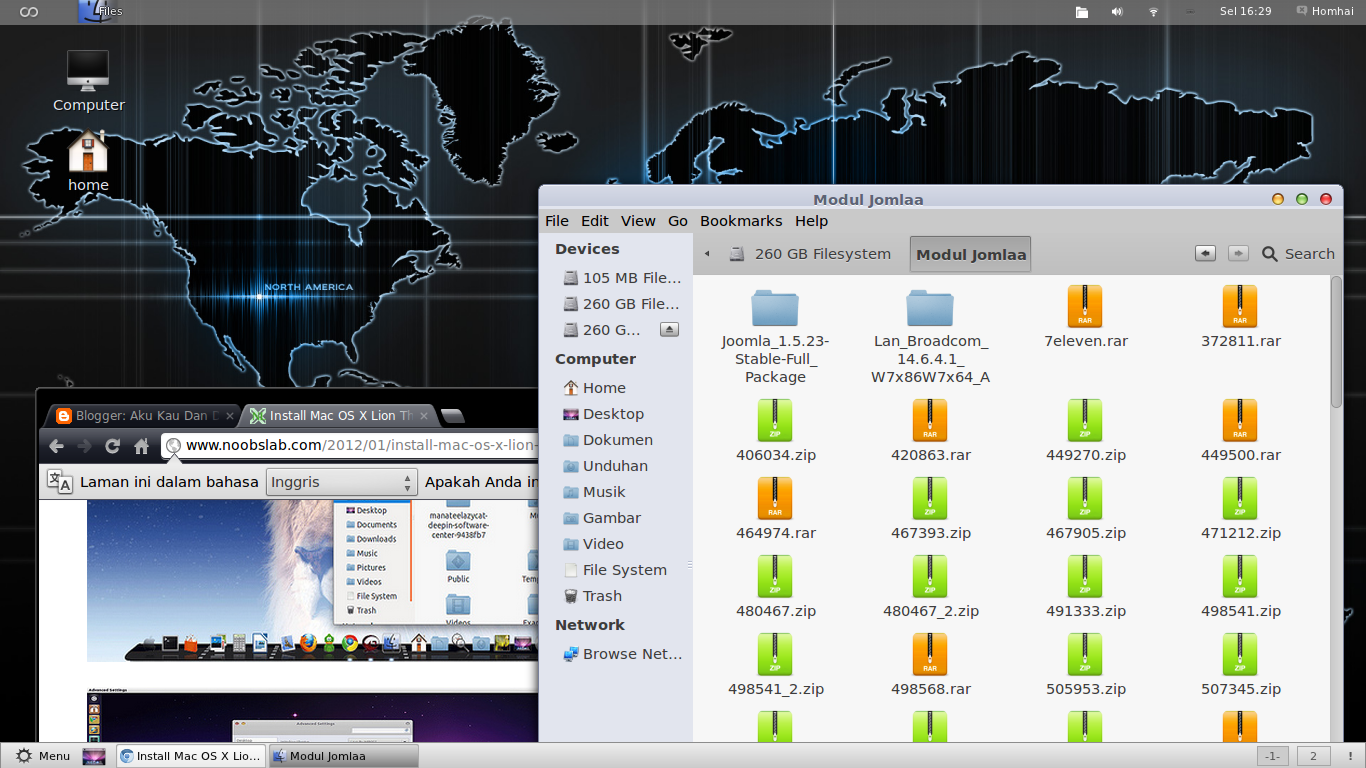Click the breadcrumb back chevron before 260 GB Filesystem
Image resolution: width=1366 pixels, height=768 pixels.
[707, 253]
